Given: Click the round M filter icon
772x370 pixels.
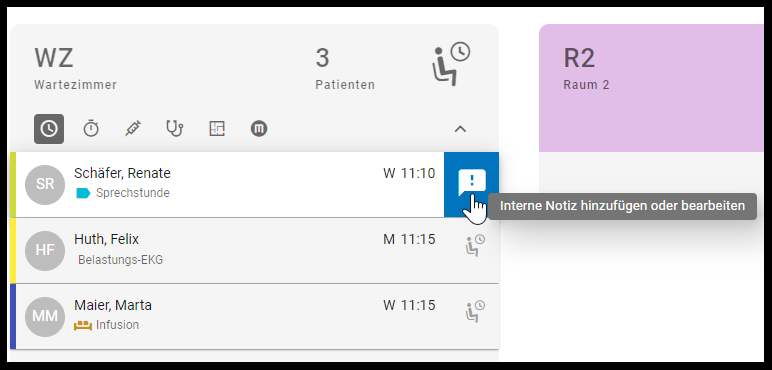Looking at the screenshot, I should tap(259, 129).
